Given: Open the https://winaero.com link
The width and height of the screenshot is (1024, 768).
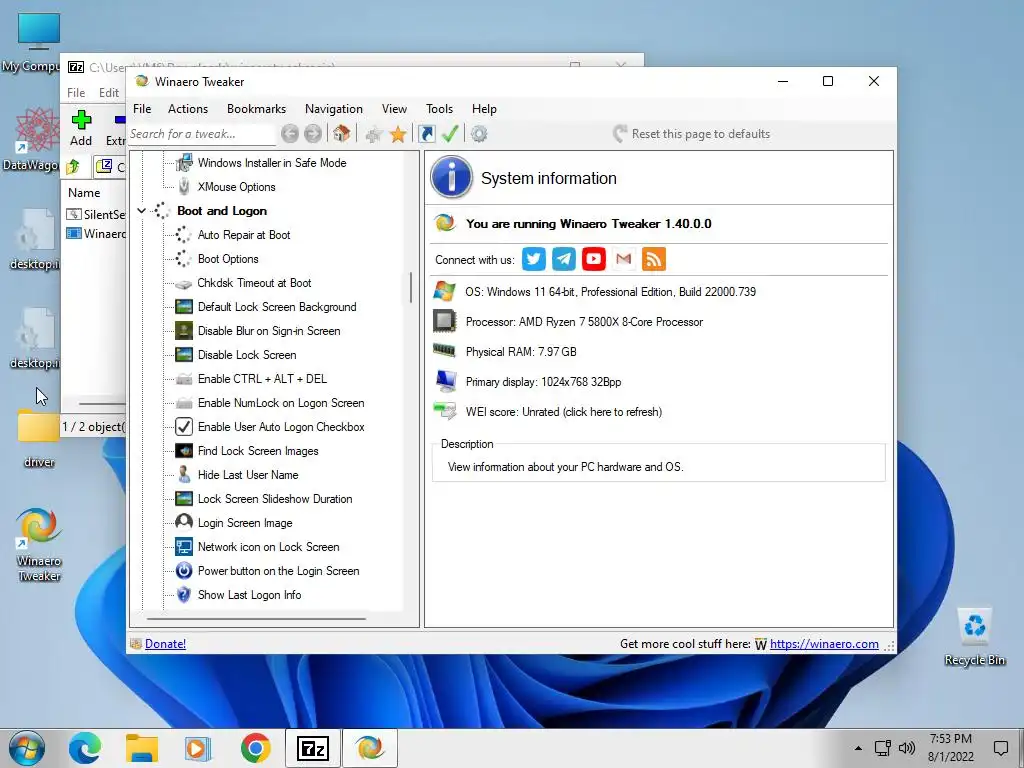Looking at the screenshot, I should point(824,644).
